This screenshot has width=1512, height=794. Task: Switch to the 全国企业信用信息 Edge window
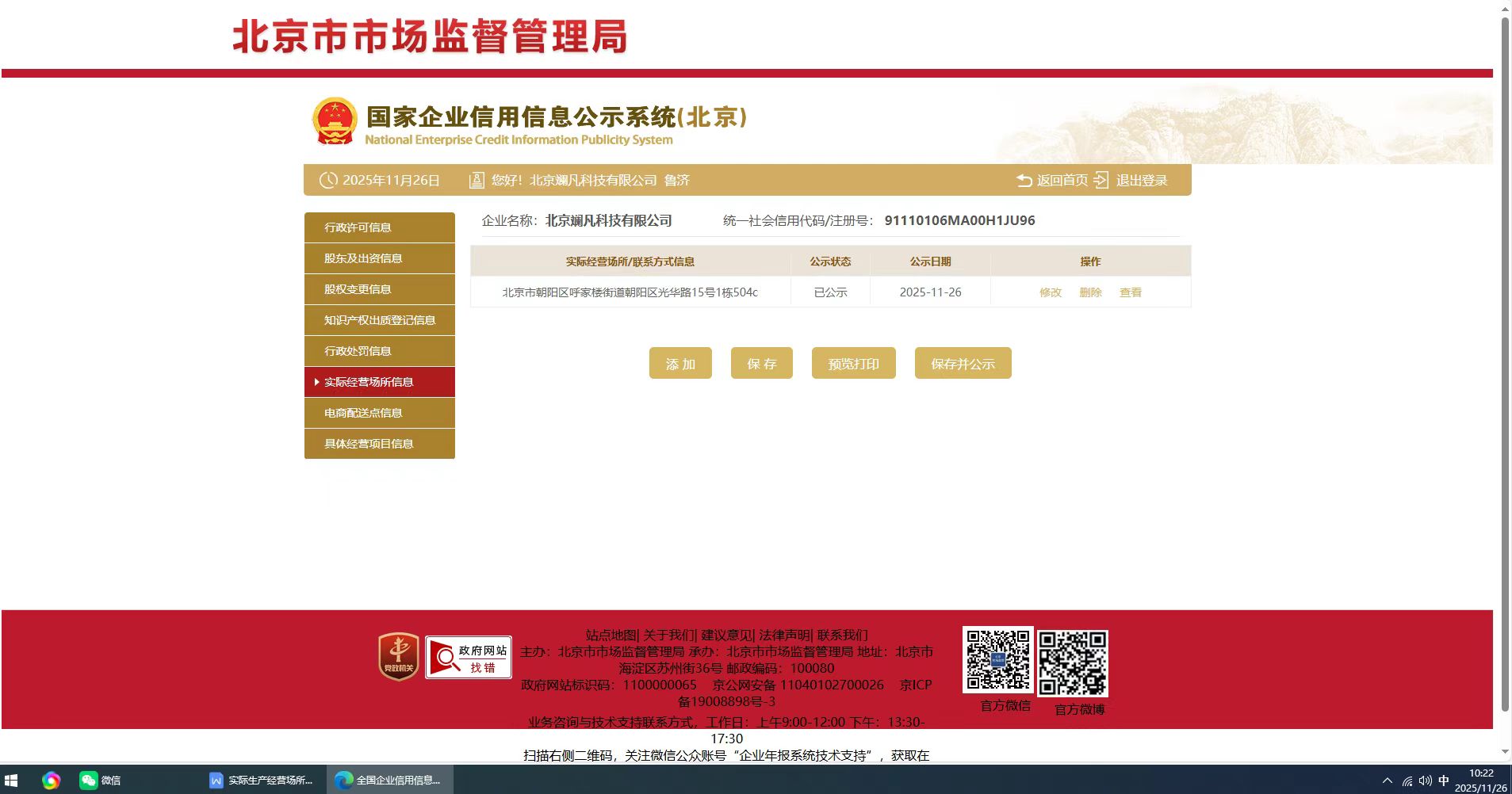(x=389, y=781)
